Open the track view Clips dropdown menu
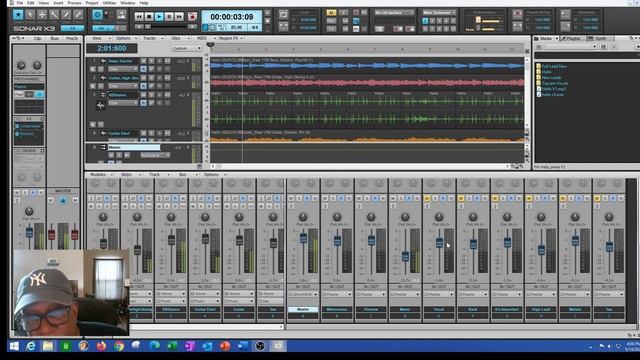Screen dimensions: 640x360 click(x=179, y=38)
